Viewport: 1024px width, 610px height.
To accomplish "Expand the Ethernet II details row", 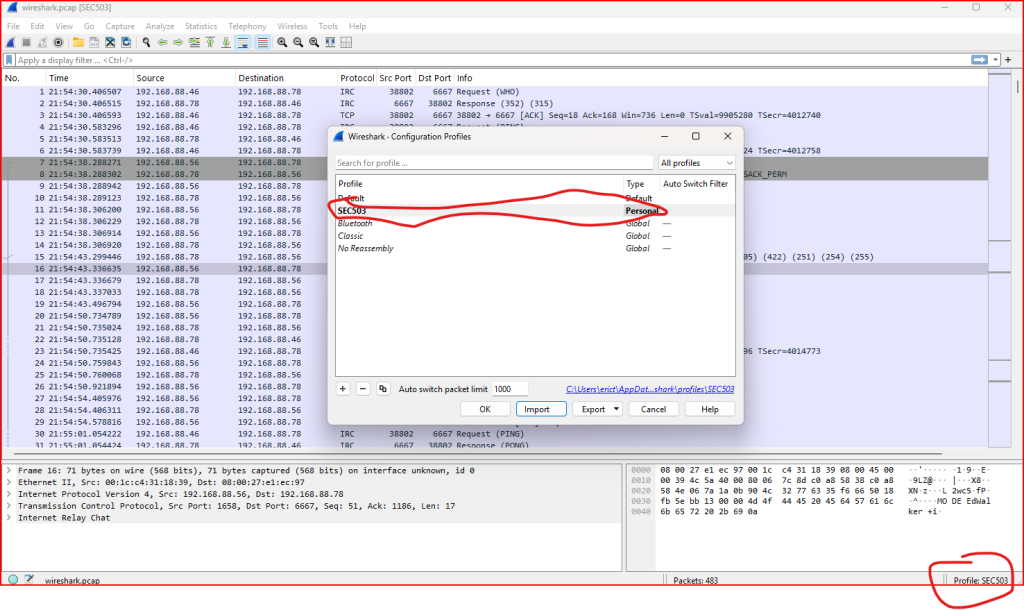I will [9, 482].
